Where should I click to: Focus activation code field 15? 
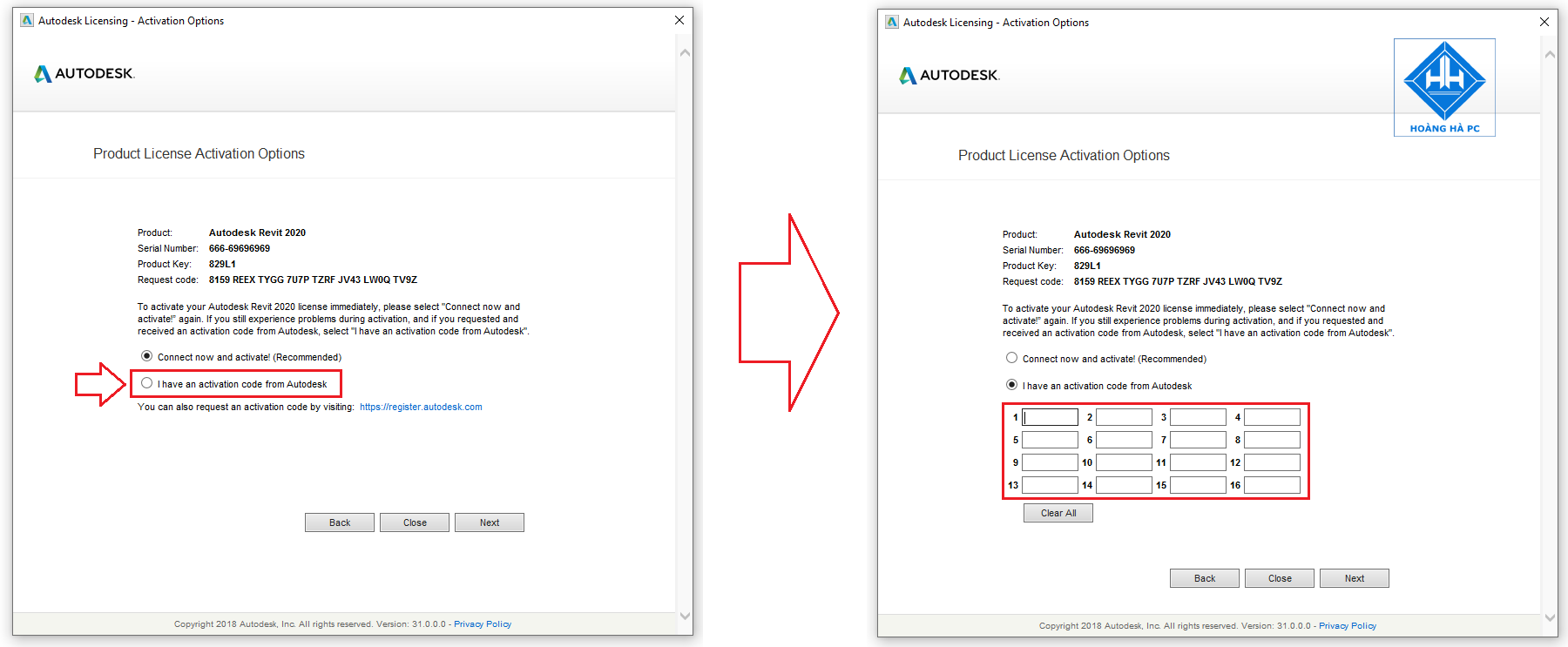coord(1198,485)
